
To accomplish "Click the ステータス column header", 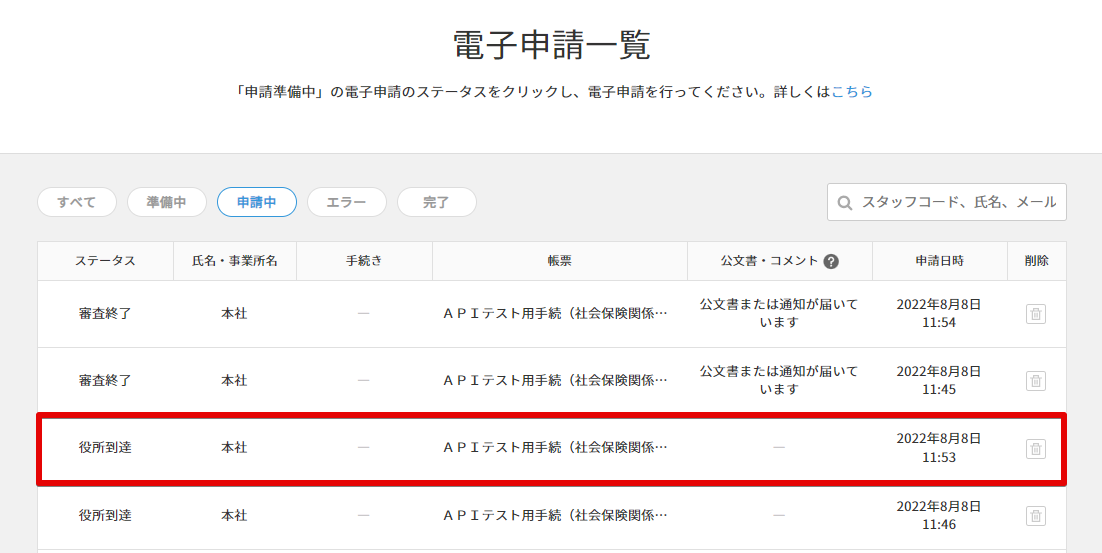I will coord(105,261).
